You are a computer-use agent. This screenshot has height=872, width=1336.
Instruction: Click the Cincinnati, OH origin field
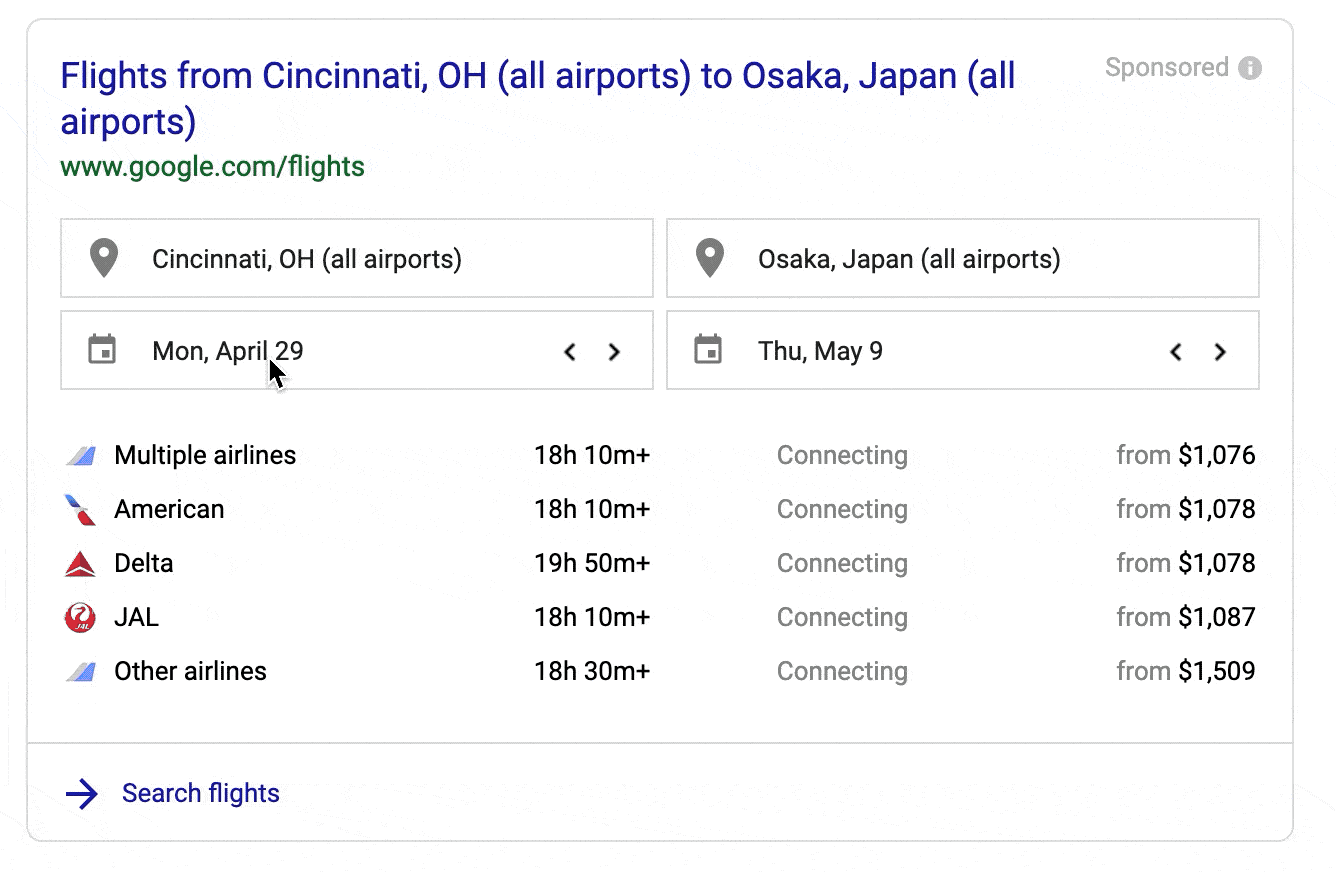356,259
